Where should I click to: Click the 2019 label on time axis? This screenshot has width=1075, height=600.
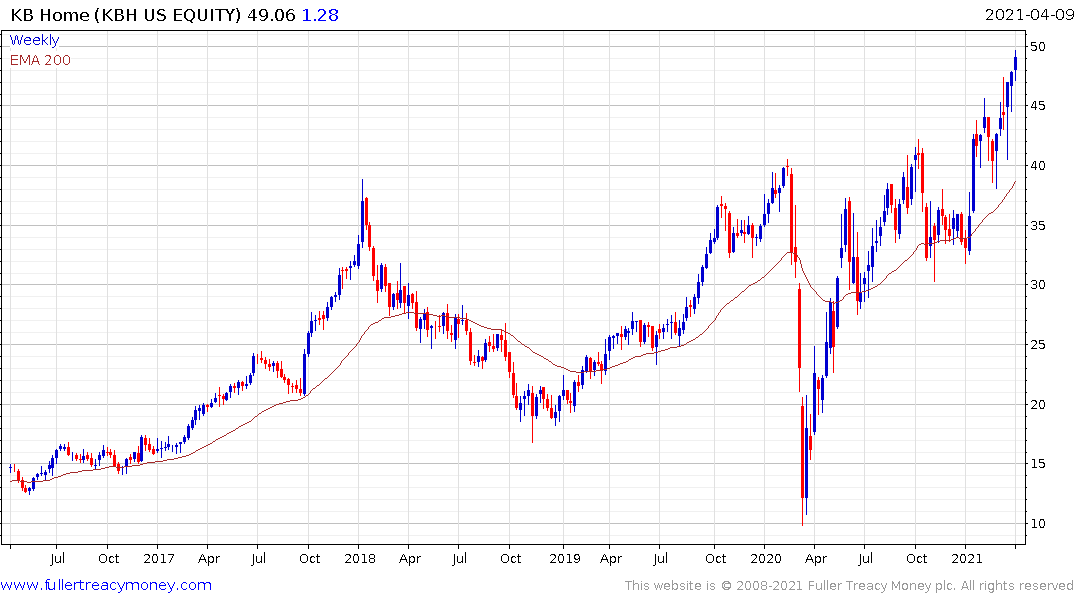tap(564, 558)
